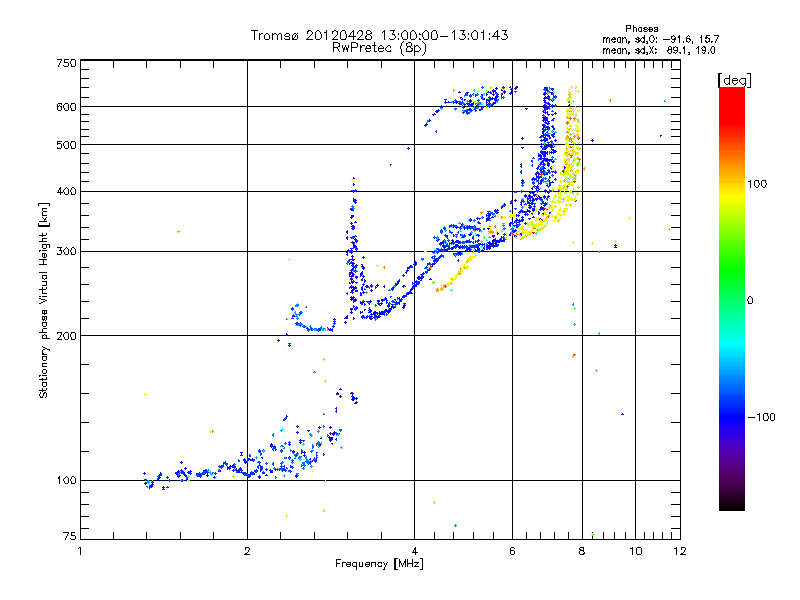Screen dimensions: 800x600
Task: Click the '8' x-axis tick label
Action: [582, 551]
